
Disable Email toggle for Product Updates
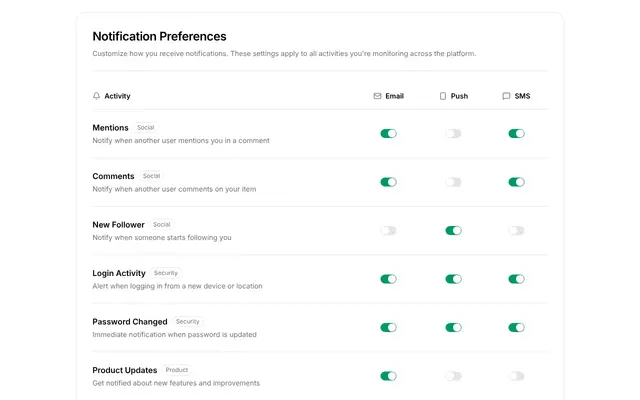coord(388,376)
